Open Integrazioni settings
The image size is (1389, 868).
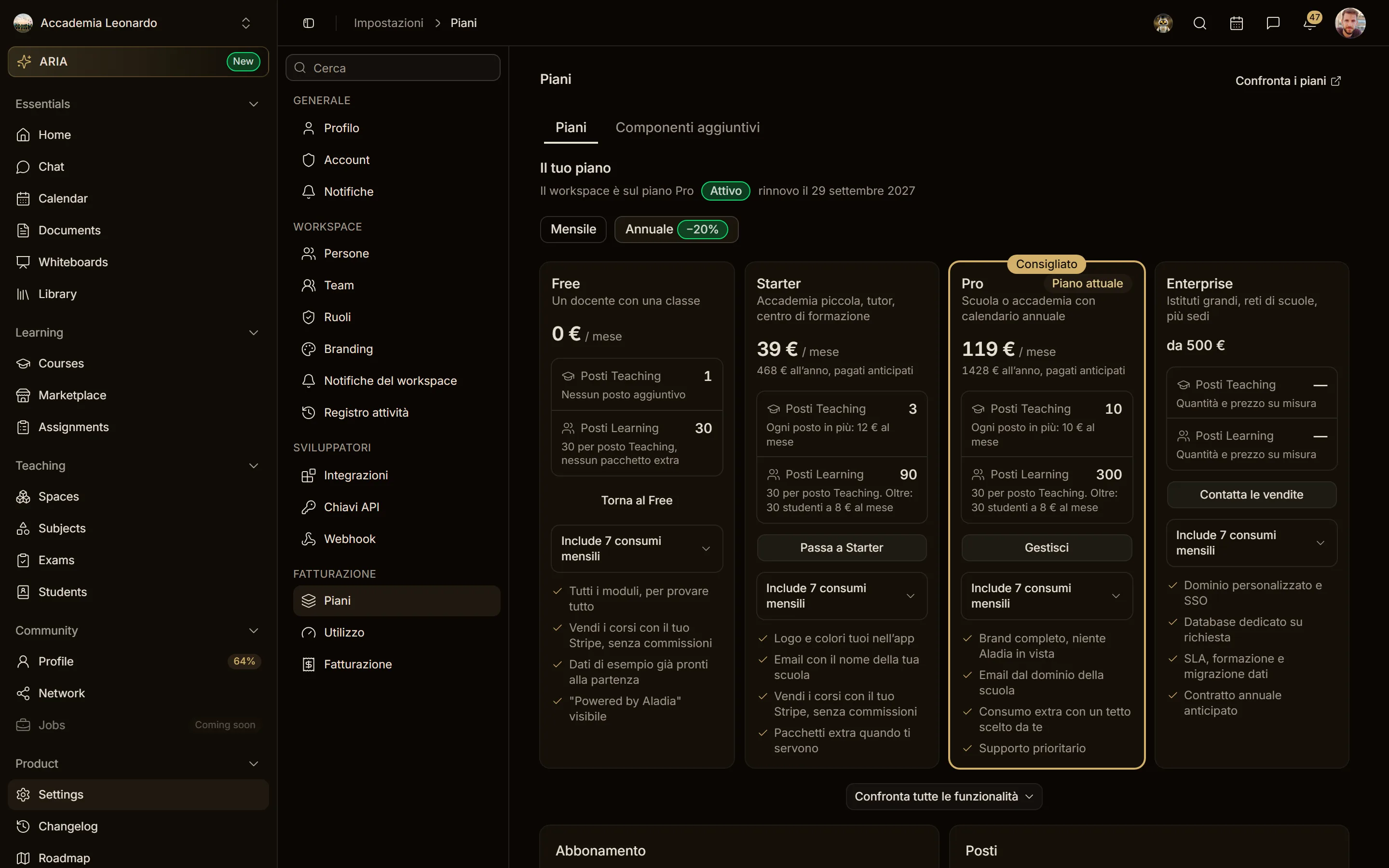(396, 475)
